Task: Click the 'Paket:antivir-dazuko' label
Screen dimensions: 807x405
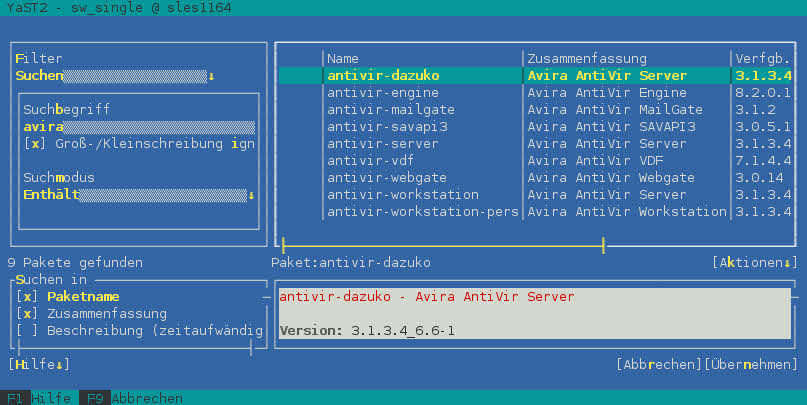Action: [x=351, y=262]
